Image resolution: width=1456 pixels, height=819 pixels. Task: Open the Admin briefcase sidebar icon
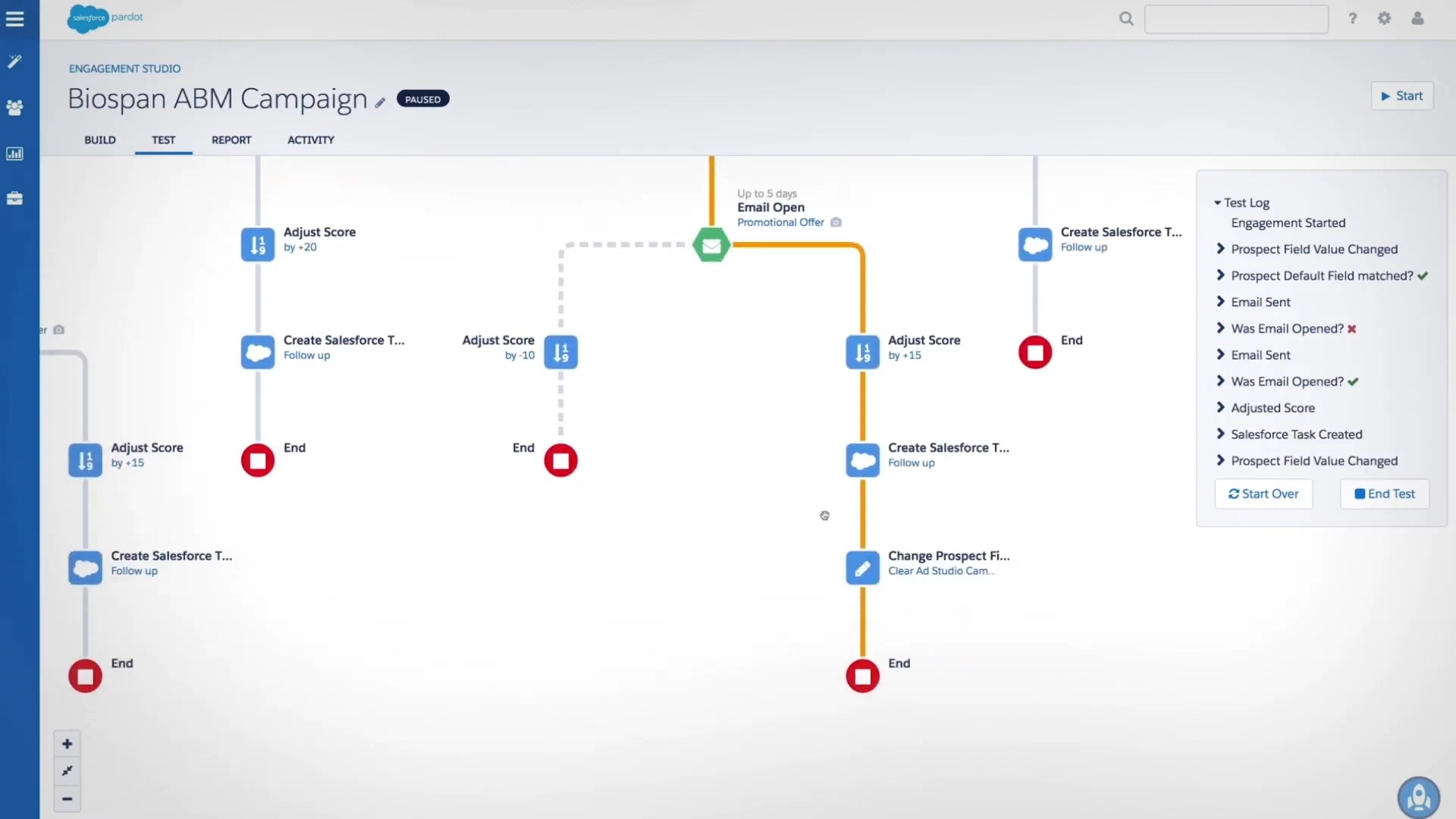14,199
